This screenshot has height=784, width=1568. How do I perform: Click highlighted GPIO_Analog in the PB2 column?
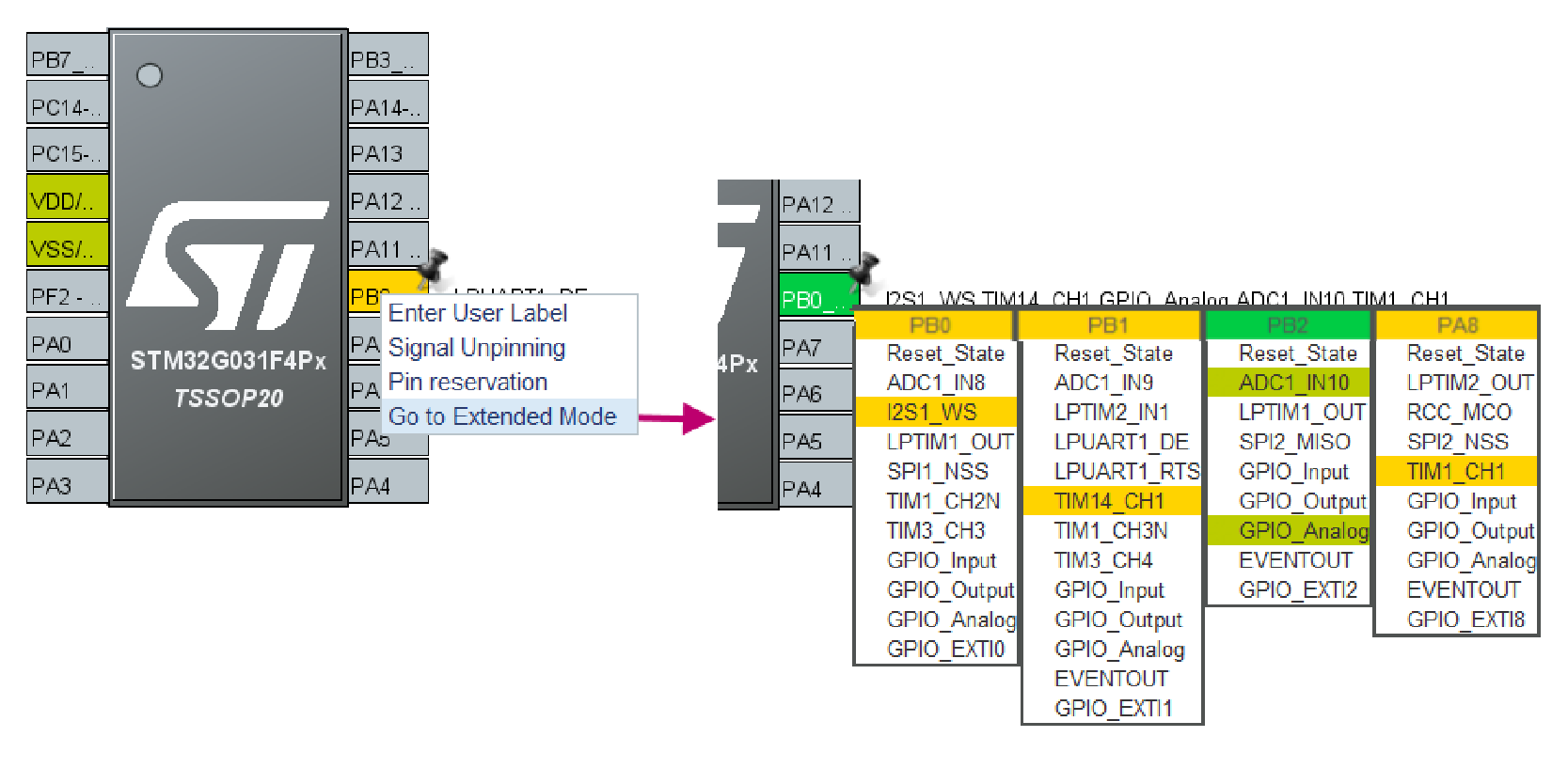point(1289,530)
